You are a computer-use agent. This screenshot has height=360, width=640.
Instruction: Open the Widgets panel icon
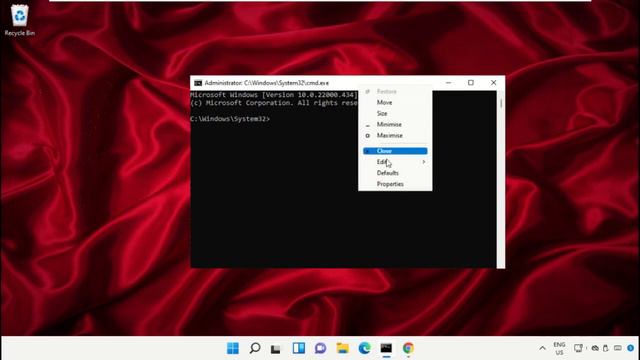coord(298,348)
